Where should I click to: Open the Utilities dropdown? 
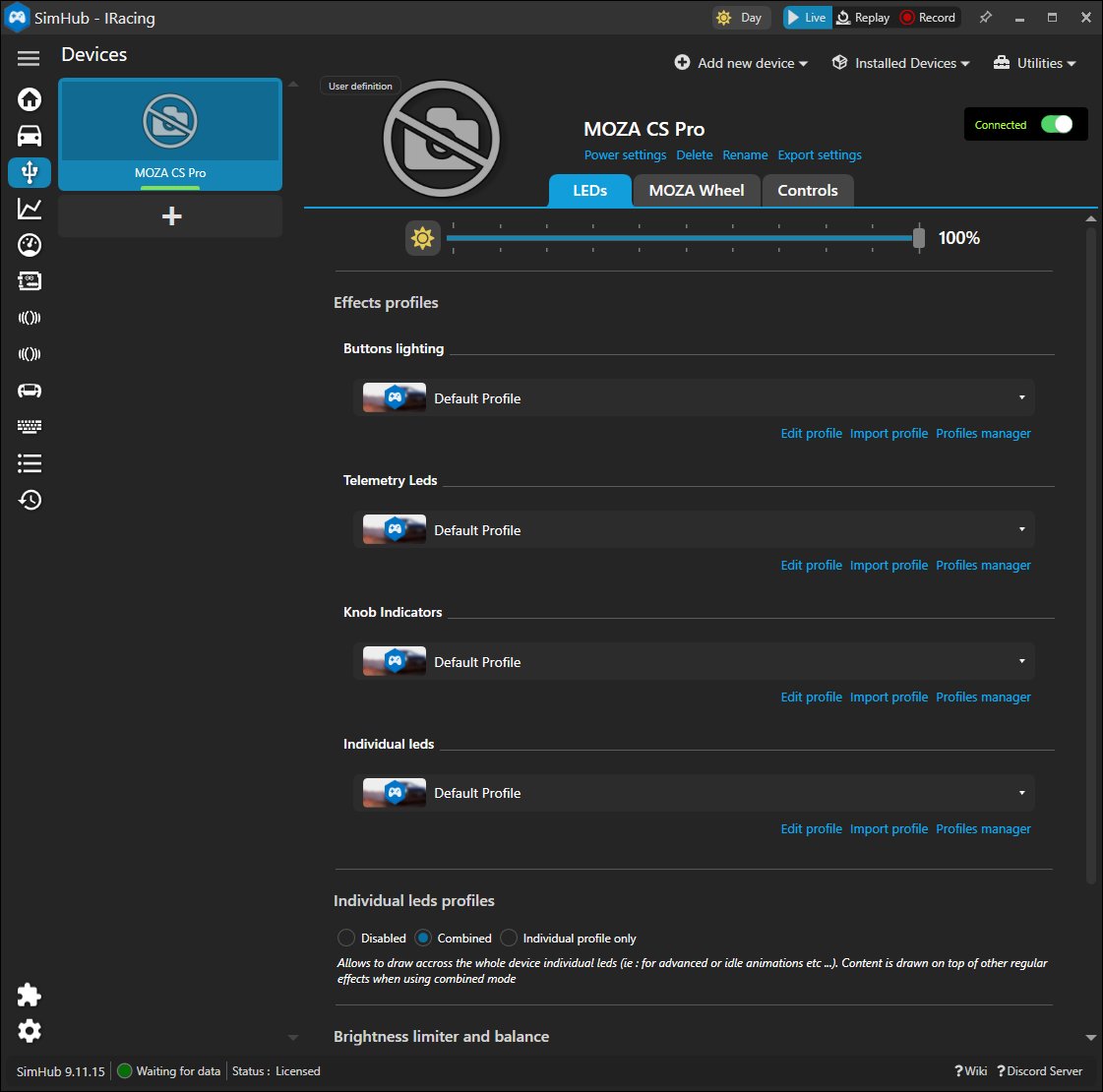(1035, 63)
